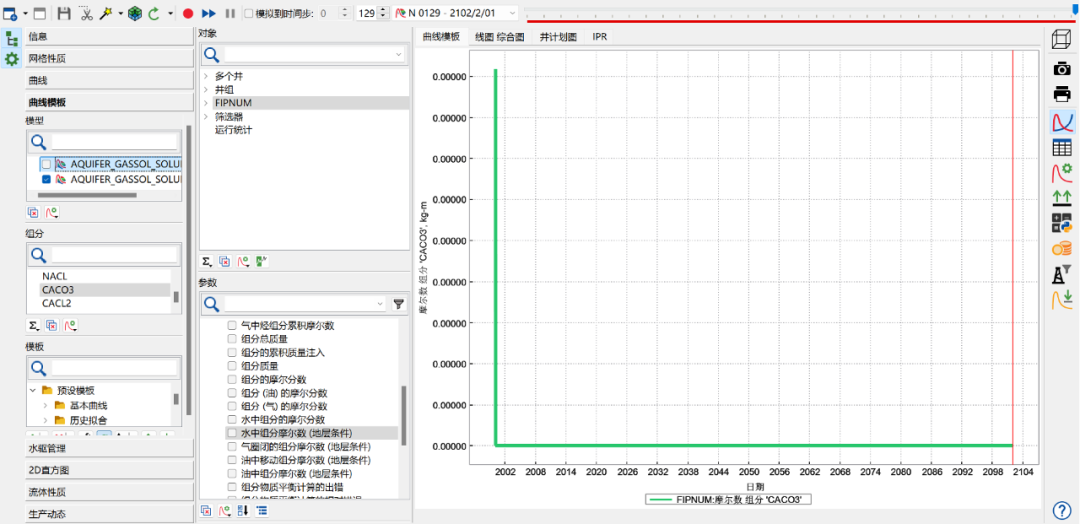The width and height of the screenshot is (1080, 524).
Task: Click the red record simulation button
Action: point(188,13)
